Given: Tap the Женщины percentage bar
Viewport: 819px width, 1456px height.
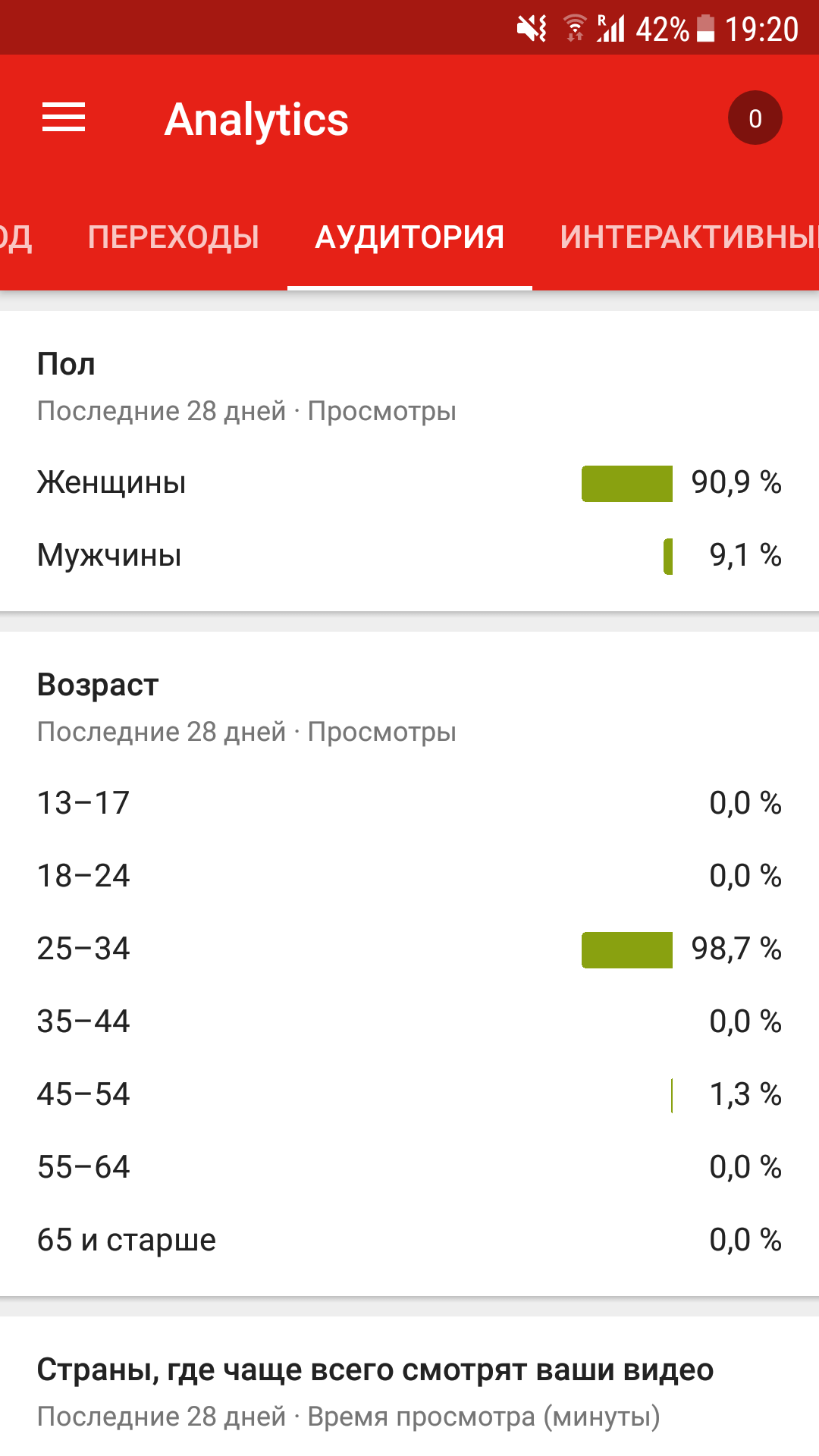Looking at the screenshot, I should pos(627,484).
